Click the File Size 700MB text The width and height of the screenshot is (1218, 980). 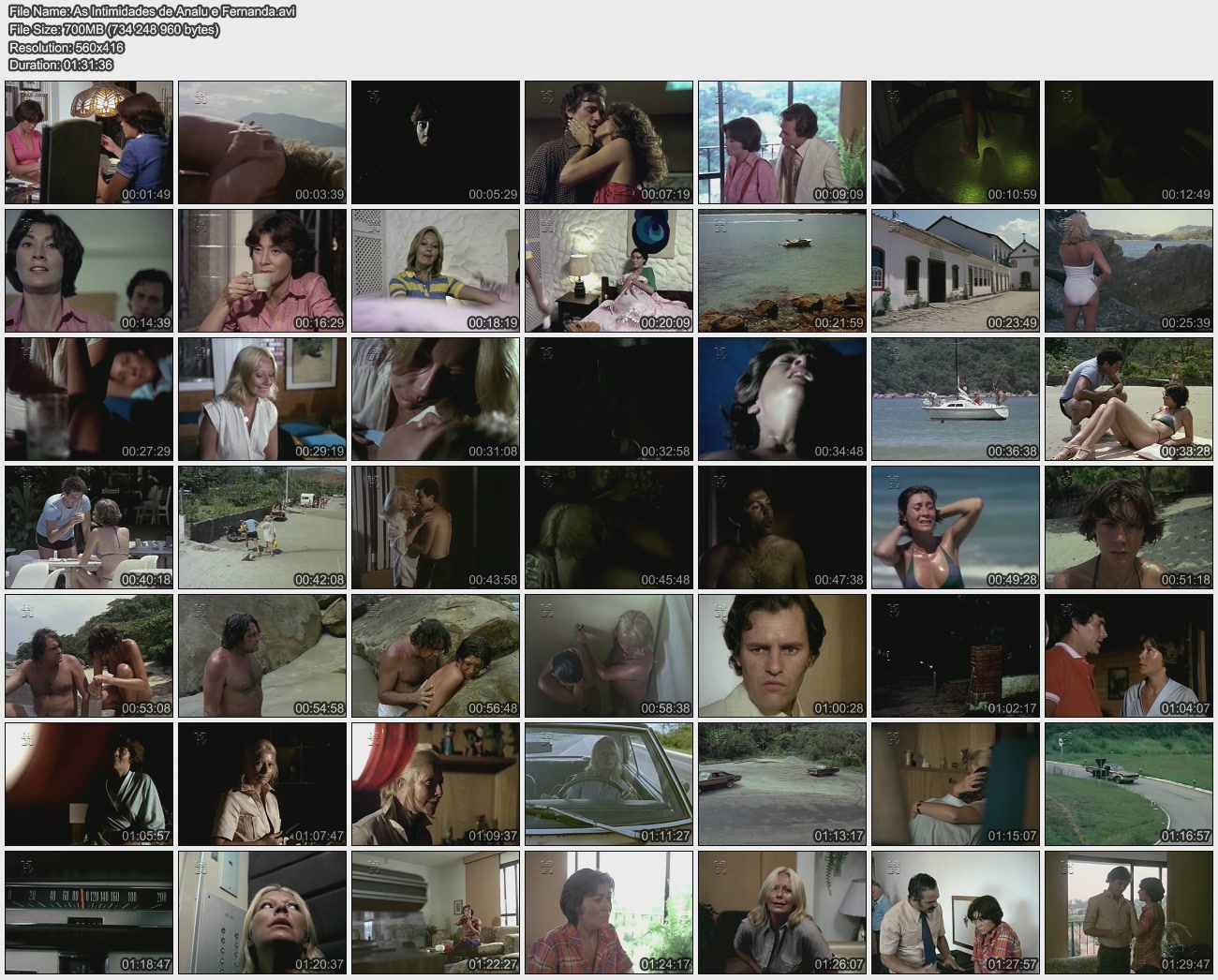pyautogui.click(x=113, y=29)
